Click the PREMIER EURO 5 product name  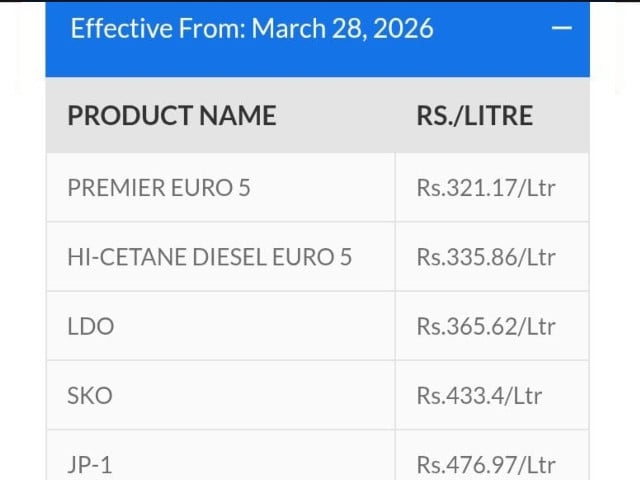pos(158,187)
